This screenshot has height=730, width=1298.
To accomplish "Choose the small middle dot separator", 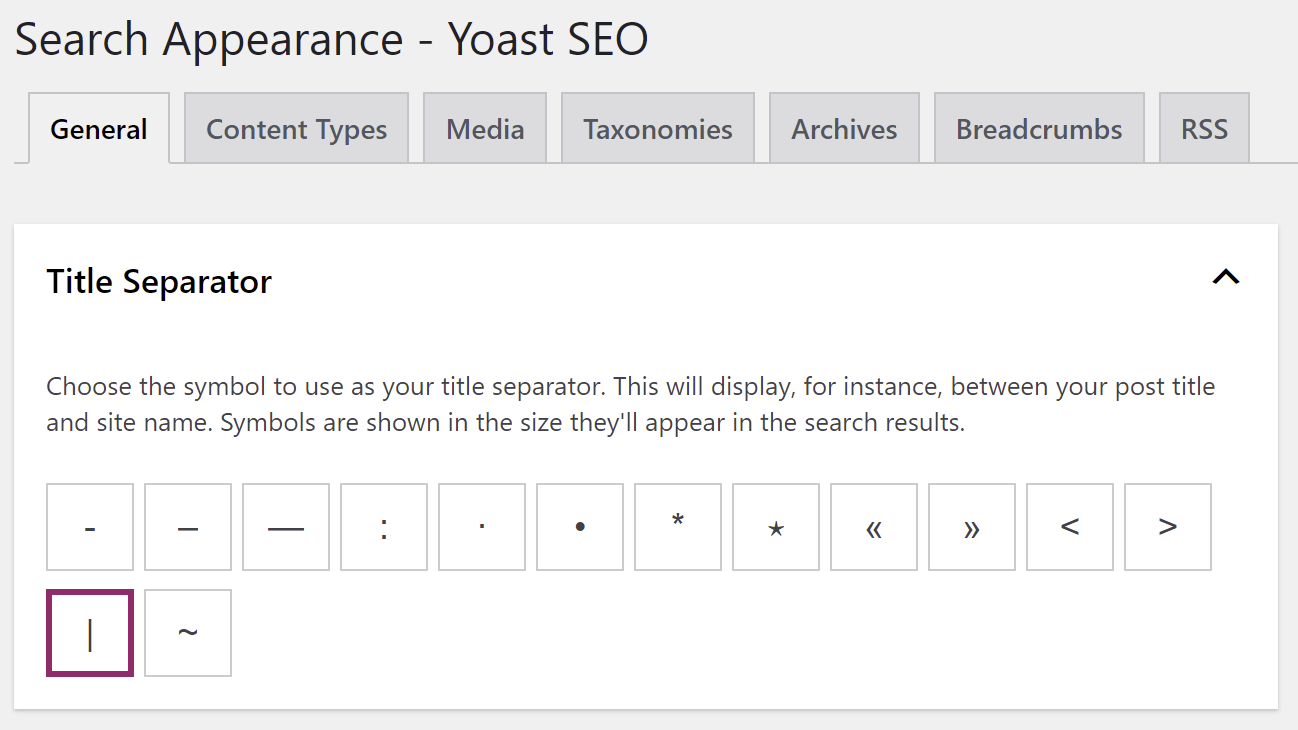I will coord(482,527).
